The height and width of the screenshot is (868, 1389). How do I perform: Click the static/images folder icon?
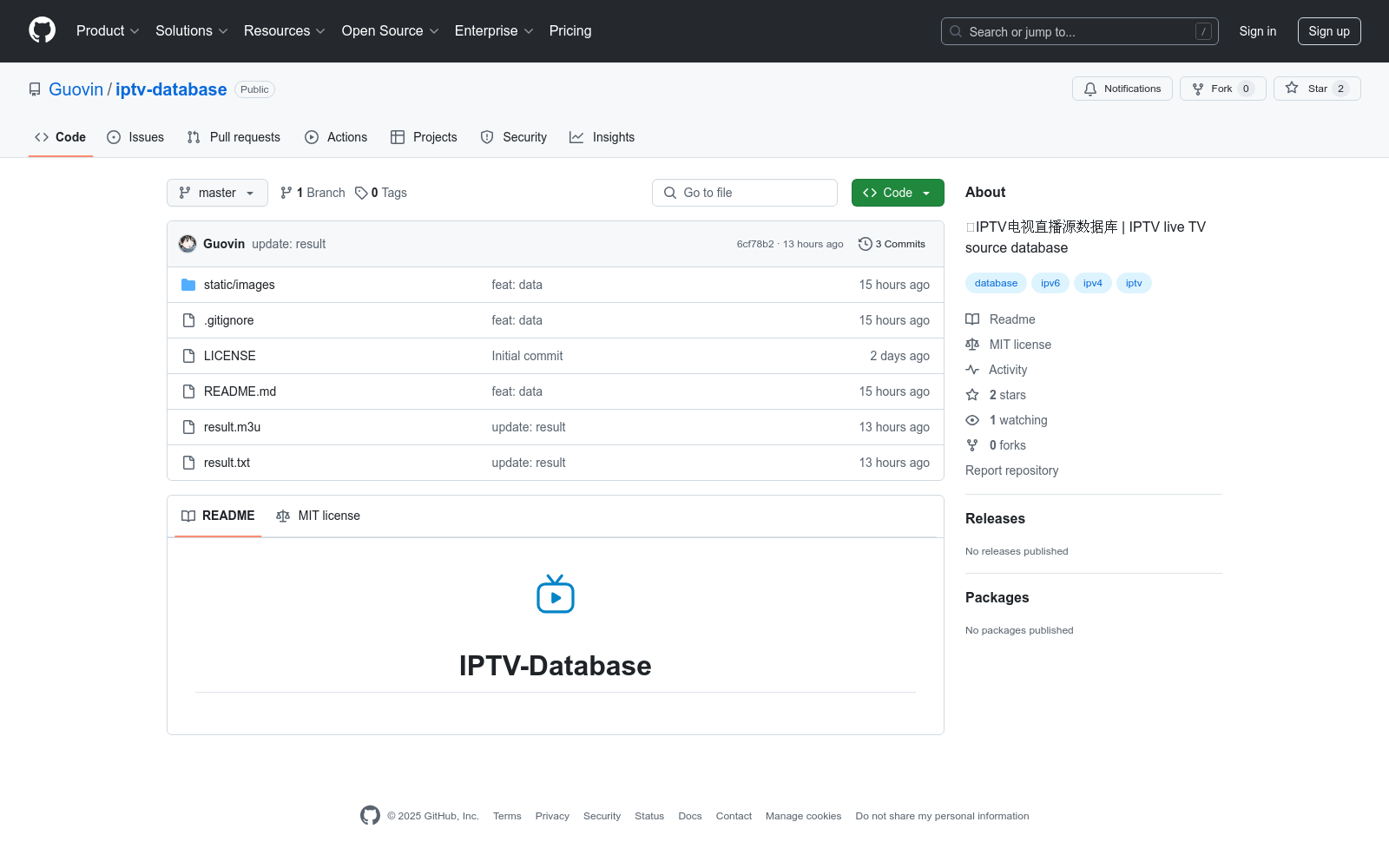tap(188, 285)
